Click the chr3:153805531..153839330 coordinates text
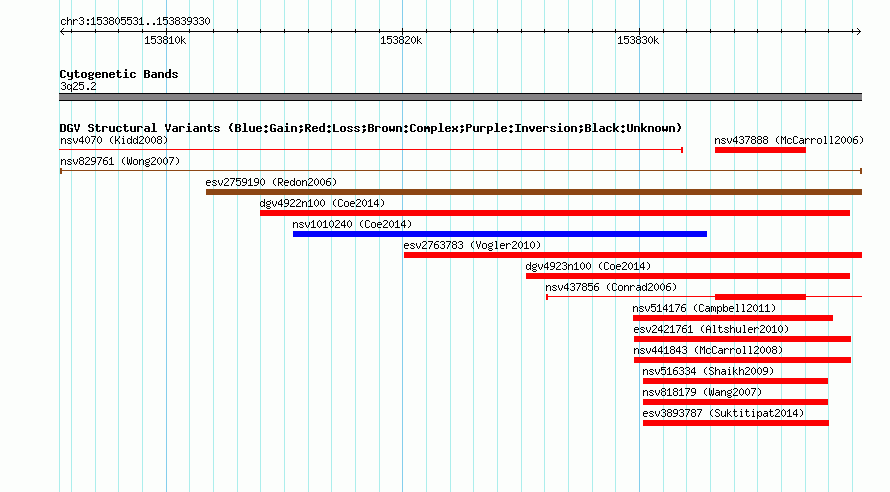The width and height of the screenshot is (890, 492). [x=135, y=21]
